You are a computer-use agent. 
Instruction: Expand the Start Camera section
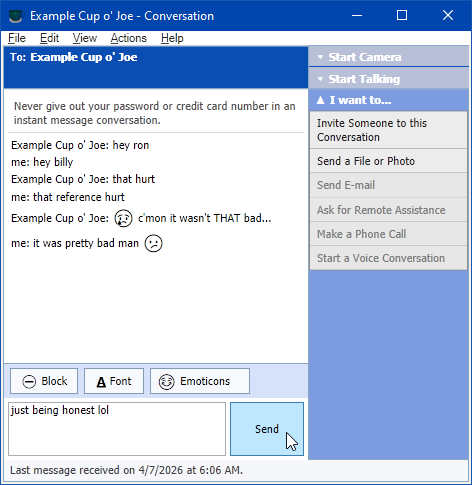coord(389,57)
